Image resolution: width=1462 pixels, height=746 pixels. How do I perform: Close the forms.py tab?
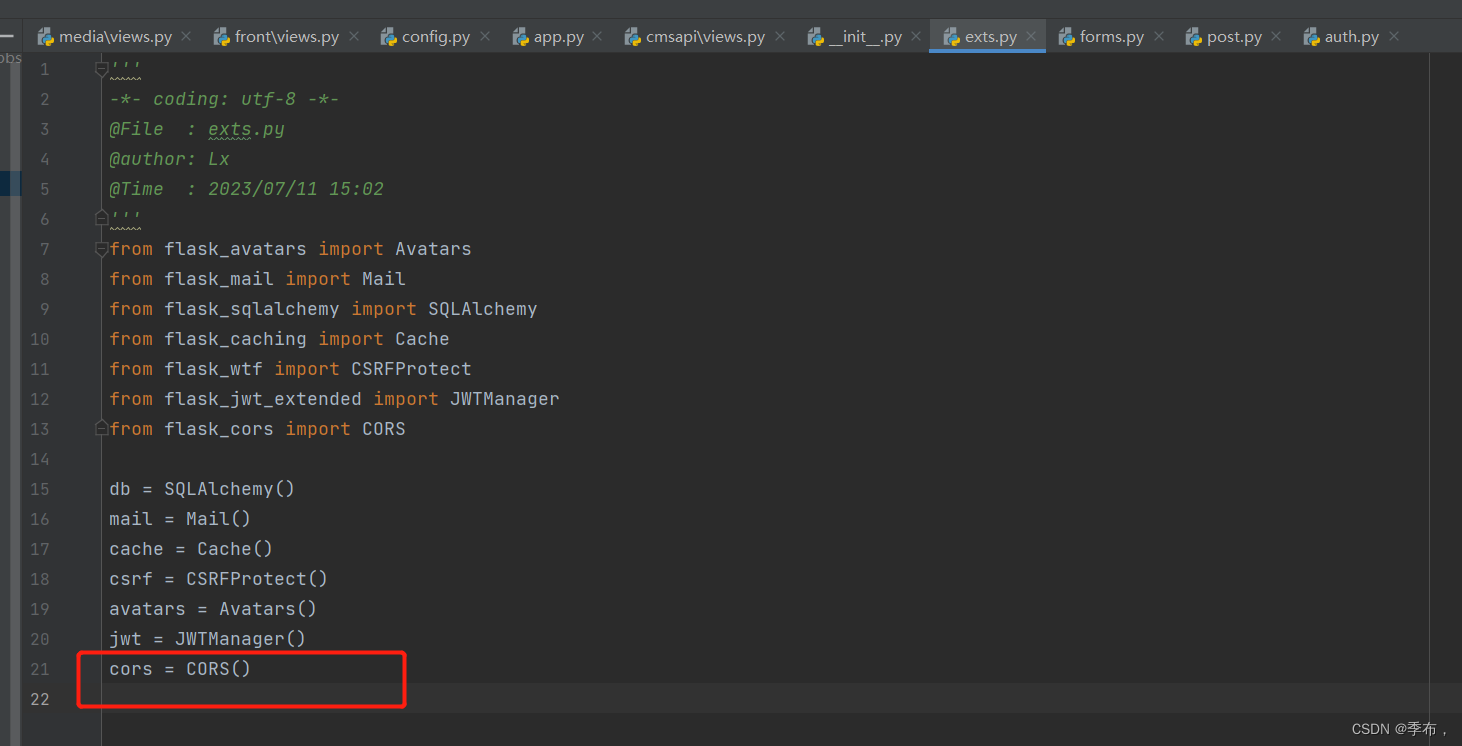tap(1158, 36)
